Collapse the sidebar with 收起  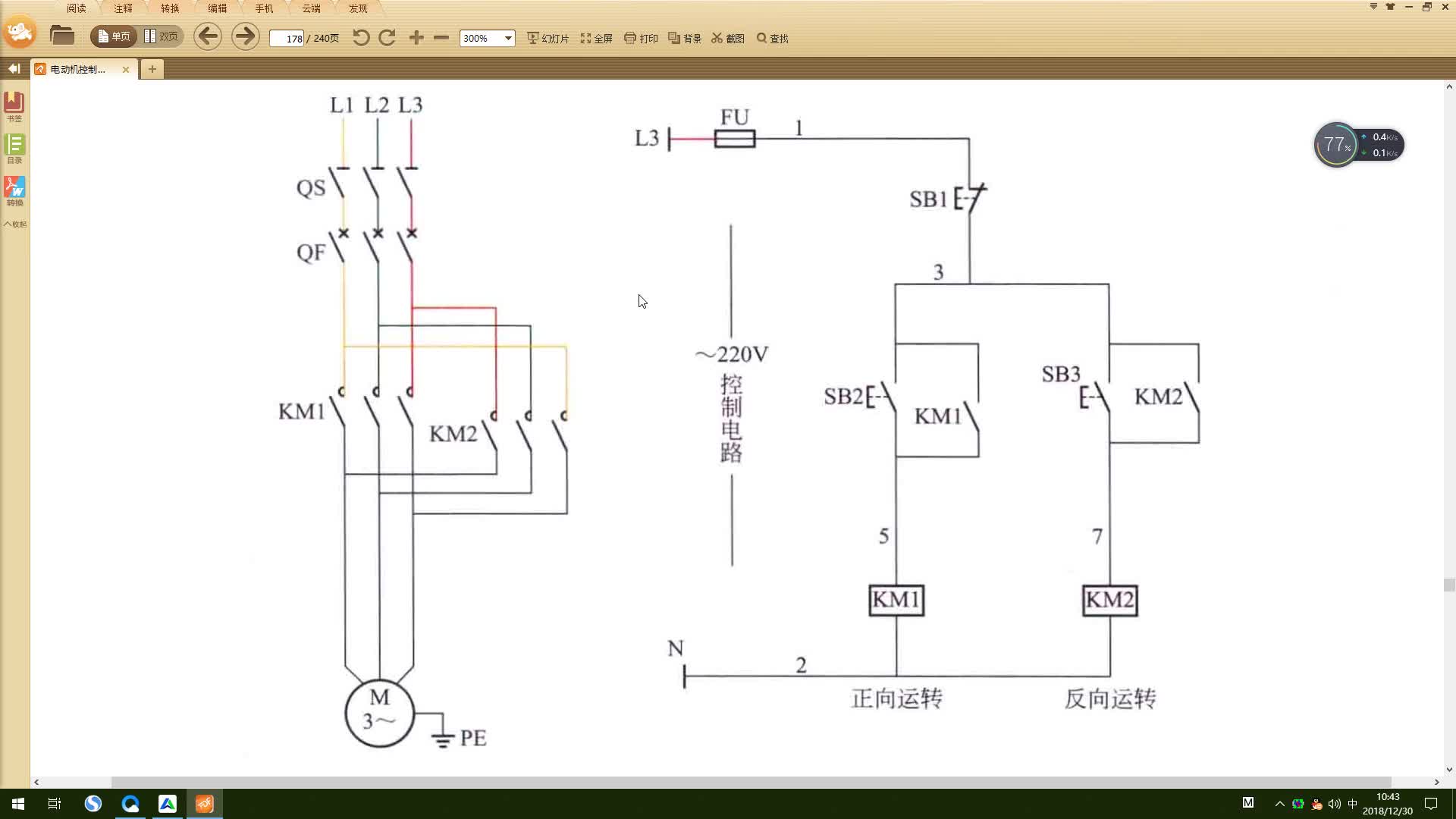[14, 224]
